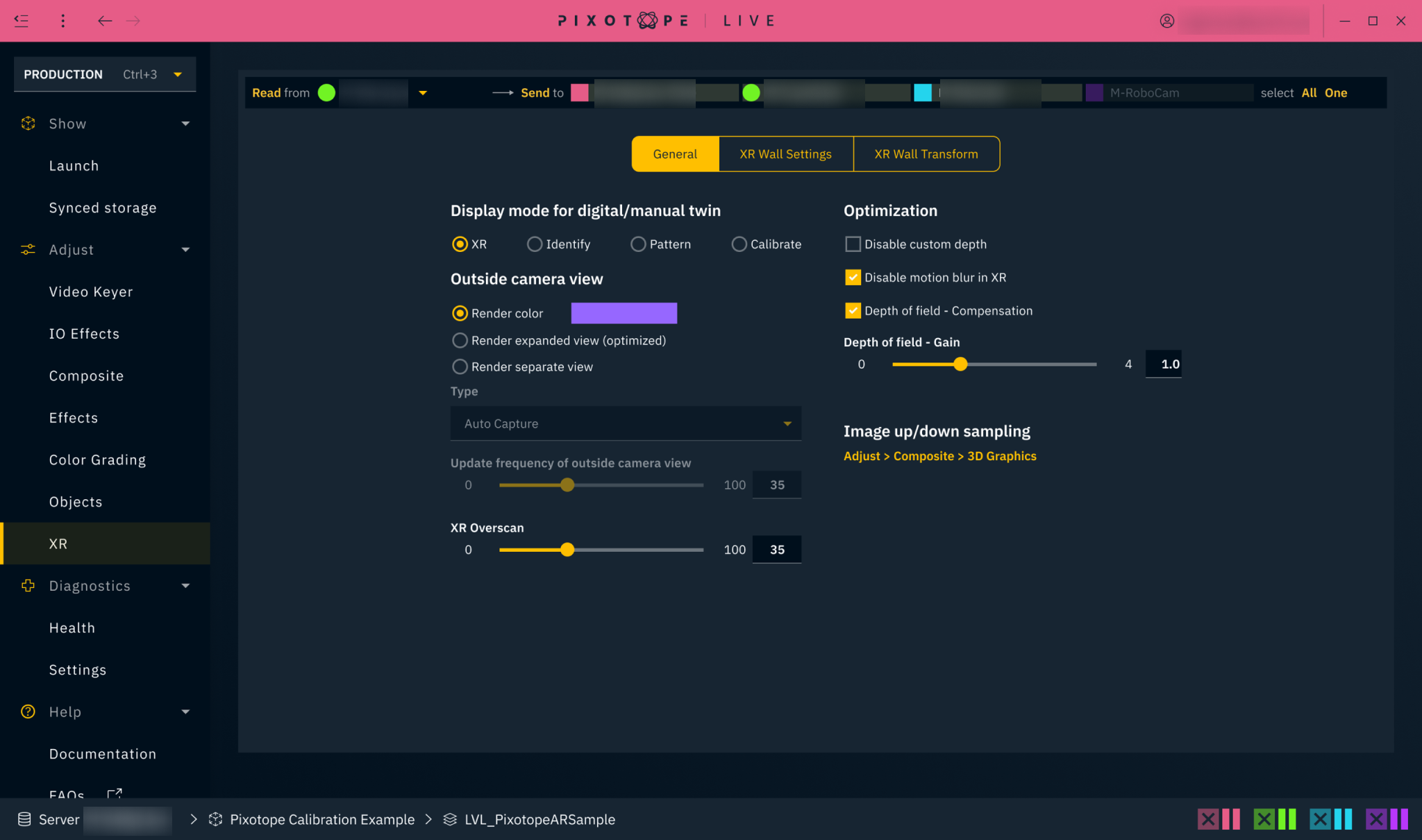The image size is (1422, 840).
Task: Click the green X icon in status bar
Action: 1264,819
